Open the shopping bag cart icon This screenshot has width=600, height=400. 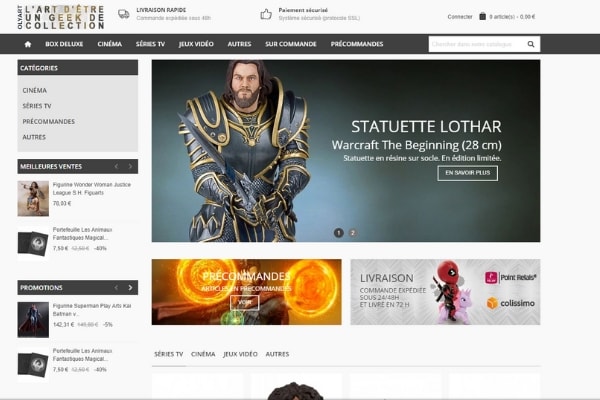coord(483,16)
